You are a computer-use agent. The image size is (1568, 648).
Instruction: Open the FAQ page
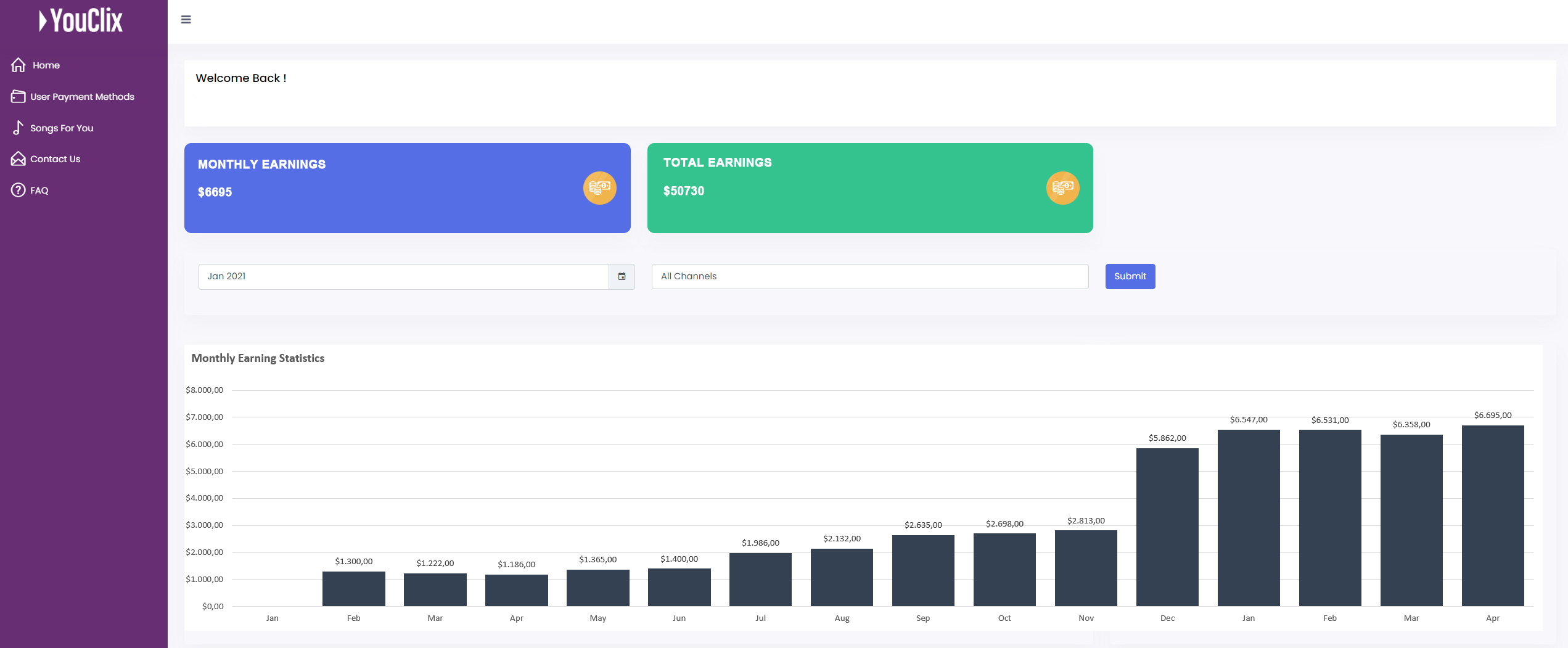[39, 191]
